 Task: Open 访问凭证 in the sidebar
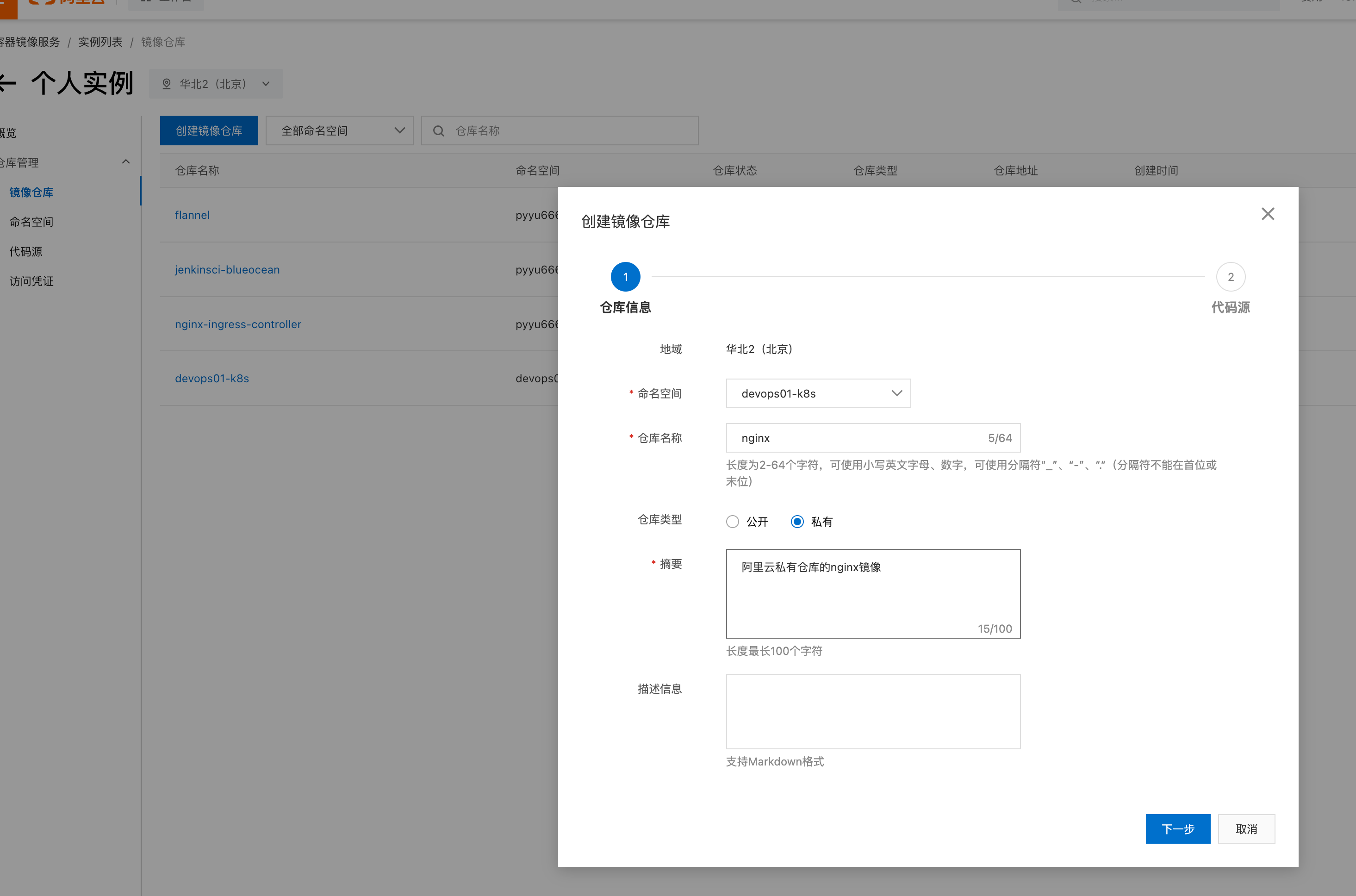[x=31, y=281]
